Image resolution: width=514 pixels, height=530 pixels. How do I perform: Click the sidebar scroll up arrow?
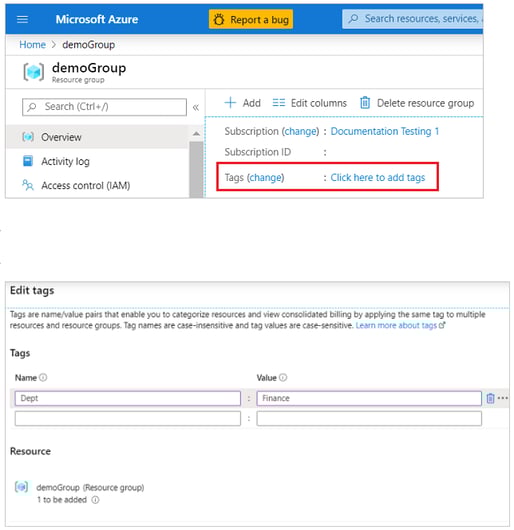(x=196, y=134)
